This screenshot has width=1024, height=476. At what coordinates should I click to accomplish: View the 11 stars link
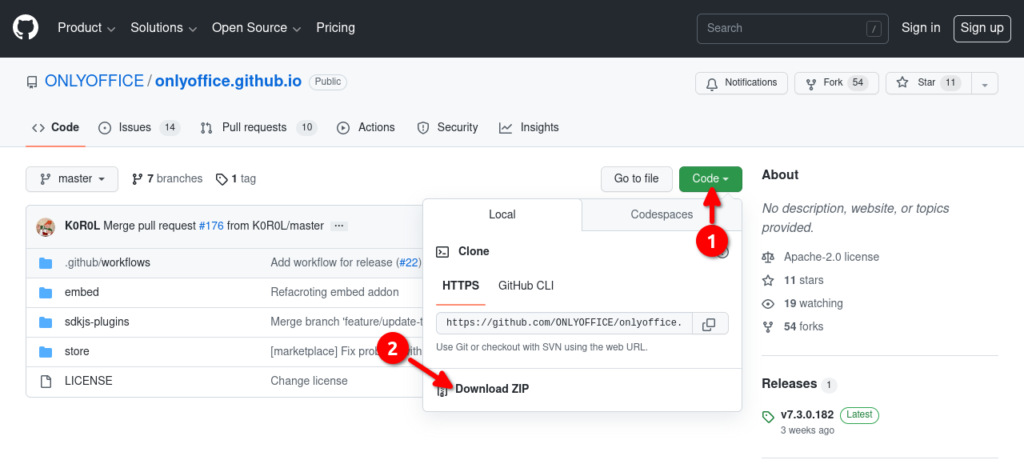[x=803, y=280]
